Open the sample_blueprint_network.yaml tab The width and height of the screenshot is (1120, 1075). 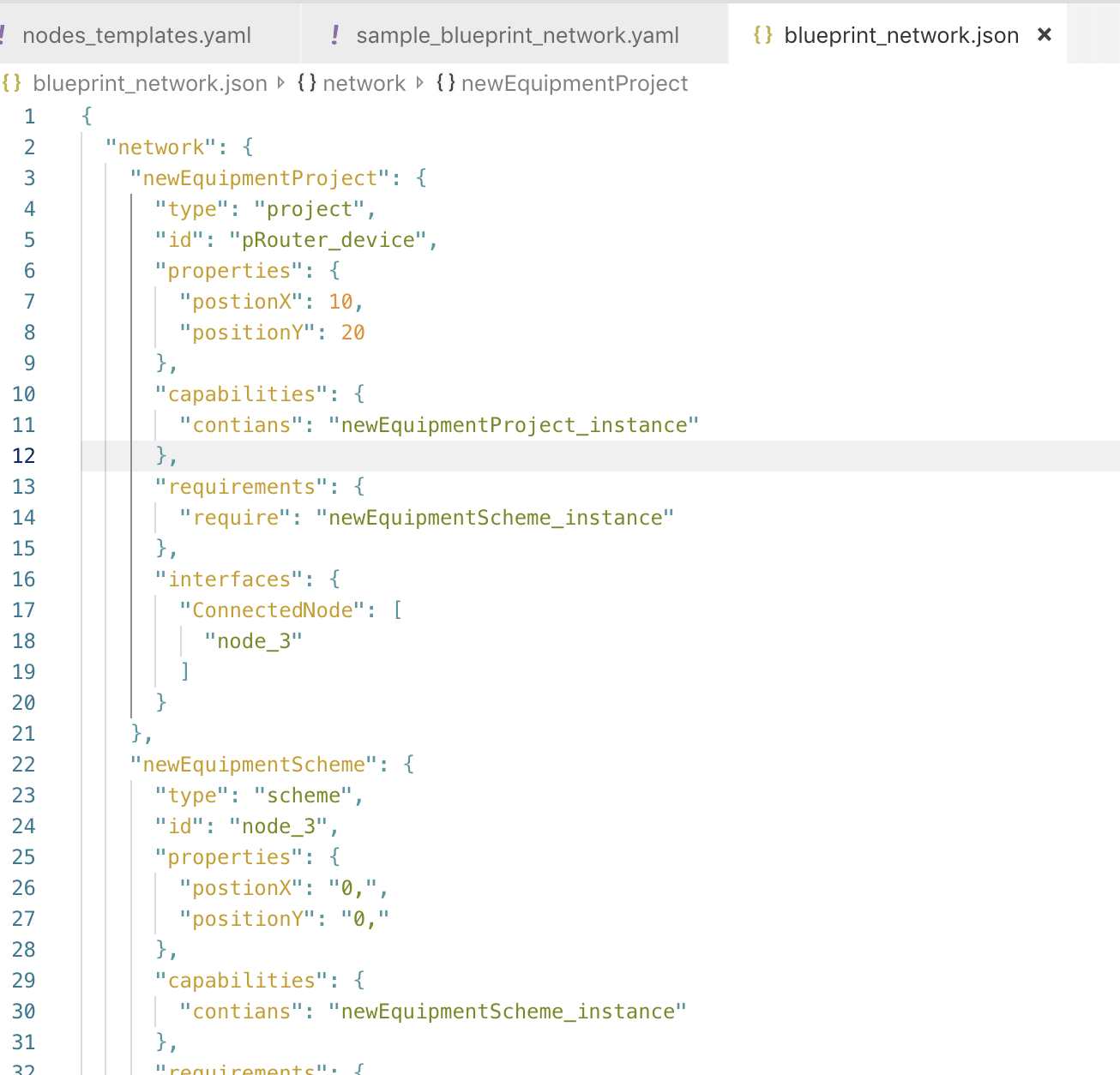coord(517,35)
